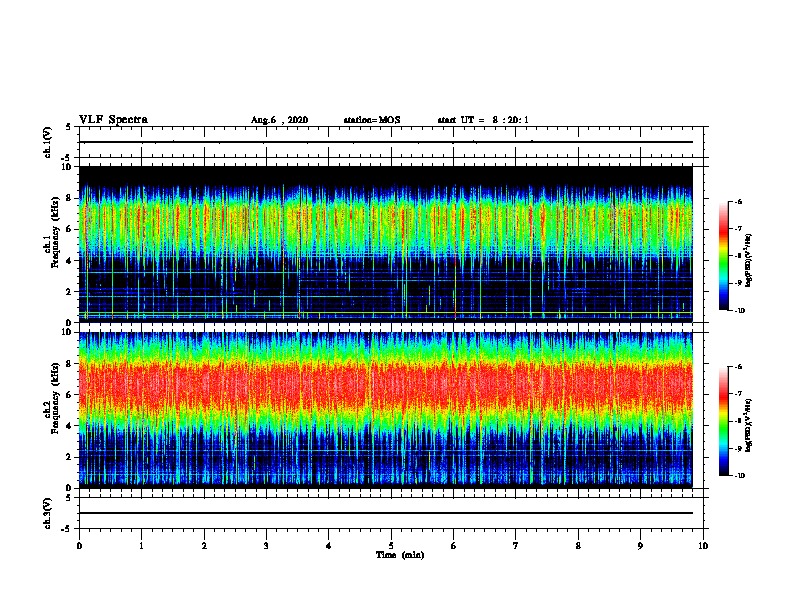Click the "10" tick on the time axis

pyautogui.click(x=703, y=546)
